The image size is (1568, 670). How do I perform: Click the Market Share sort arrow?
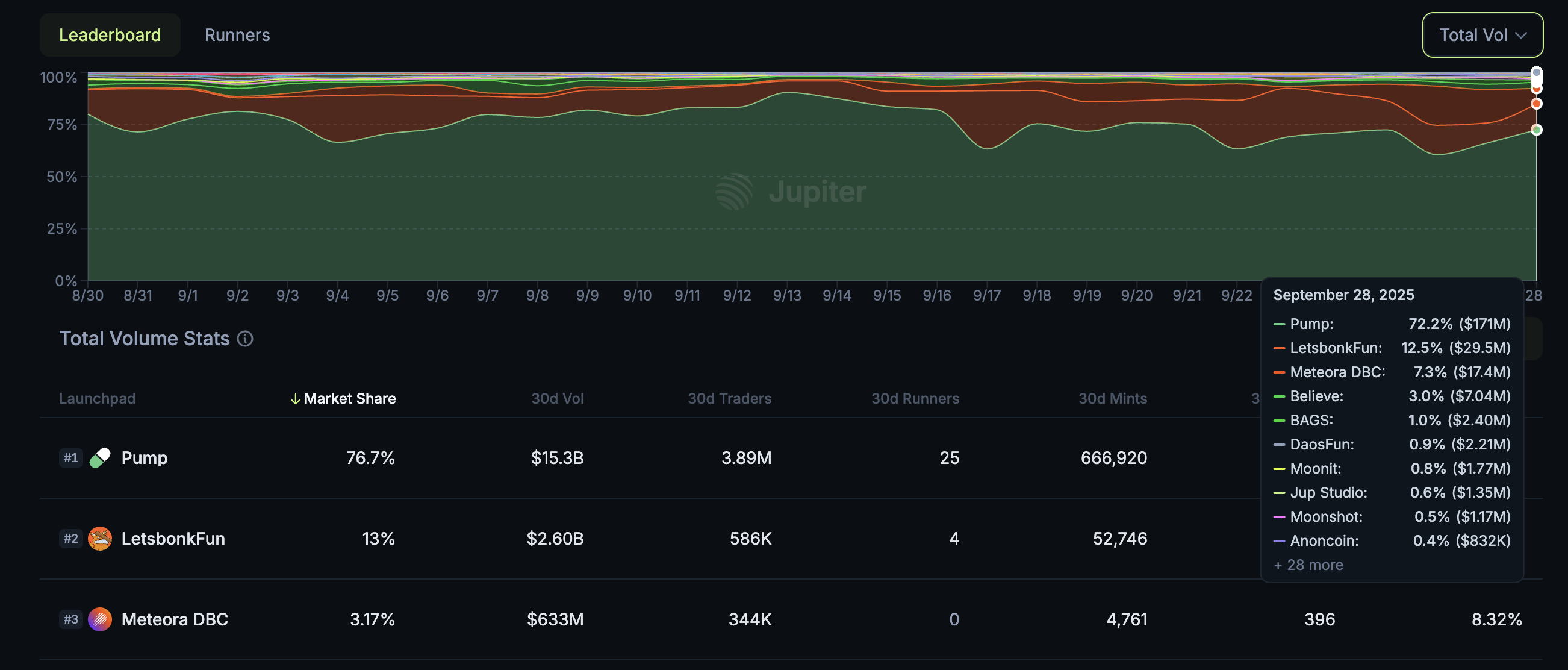click(x=296, y=398)
